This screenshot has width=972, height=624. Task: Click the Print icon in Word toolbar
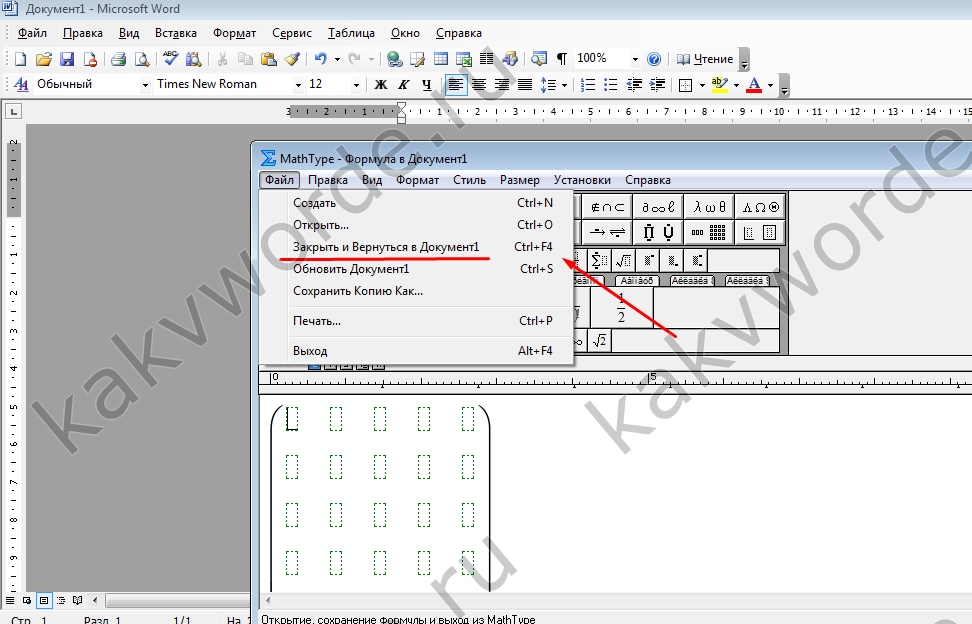click(118, 59)
